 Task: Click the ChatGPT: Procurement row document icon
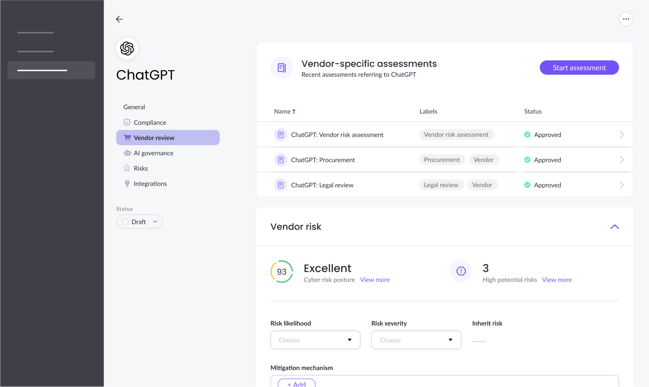pyautogui.click(x=281, y=160)
